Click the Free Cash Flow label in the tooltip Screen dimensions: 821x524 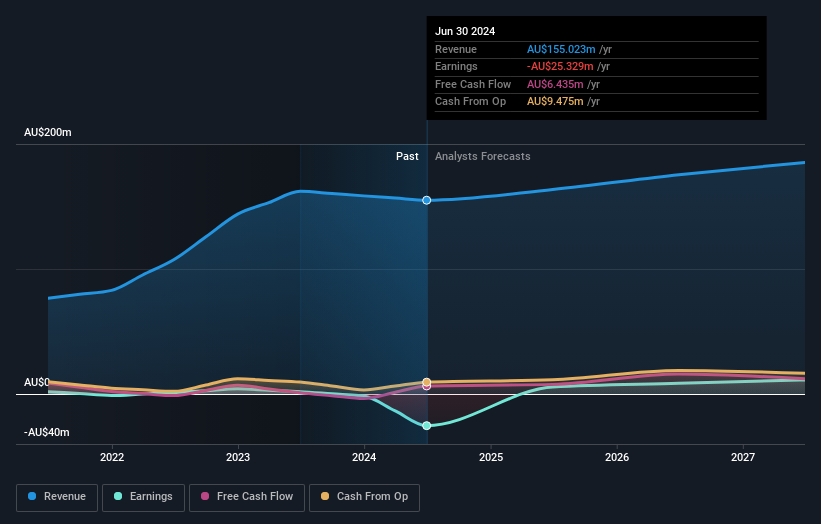pyautogui.click(x=473, y=84)
